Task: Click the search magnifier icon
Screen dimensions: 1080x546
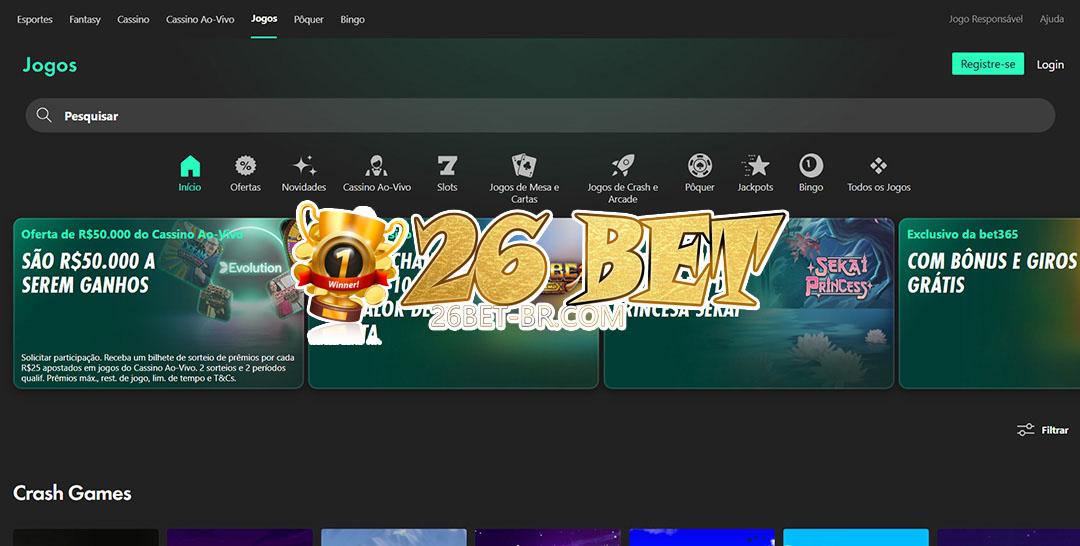Action: [44, 115]
